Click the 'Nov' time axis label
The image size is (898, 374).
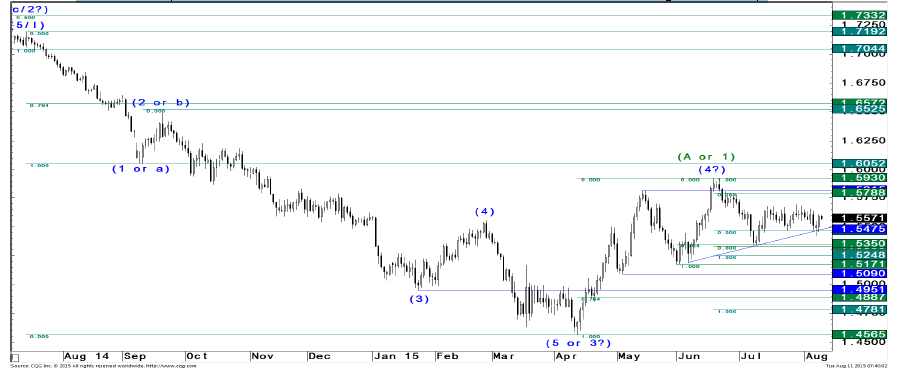[x=262, y=356]
